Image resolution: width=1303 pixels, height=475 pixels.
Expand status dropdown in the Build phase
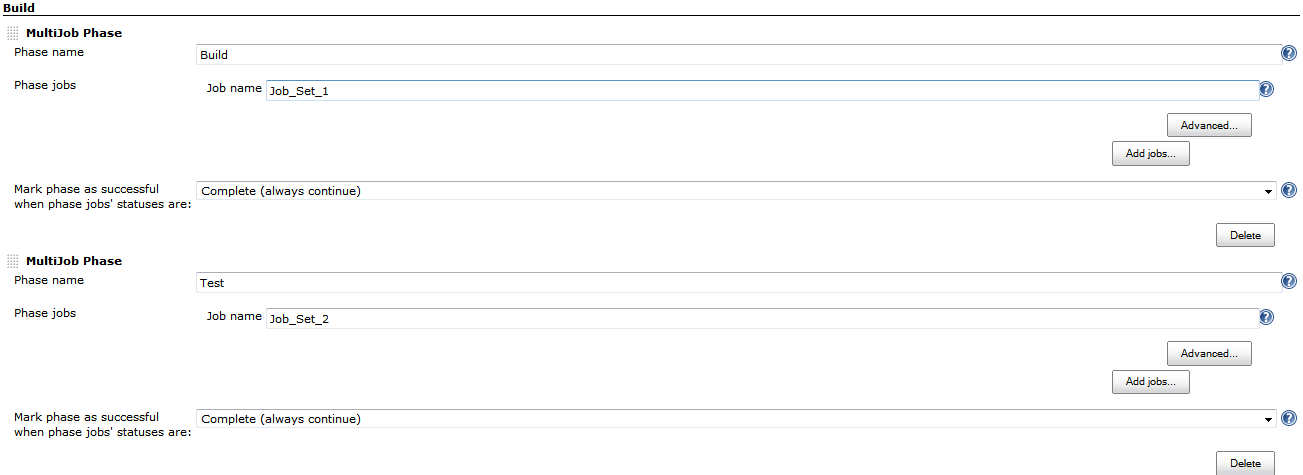(737, 191)
